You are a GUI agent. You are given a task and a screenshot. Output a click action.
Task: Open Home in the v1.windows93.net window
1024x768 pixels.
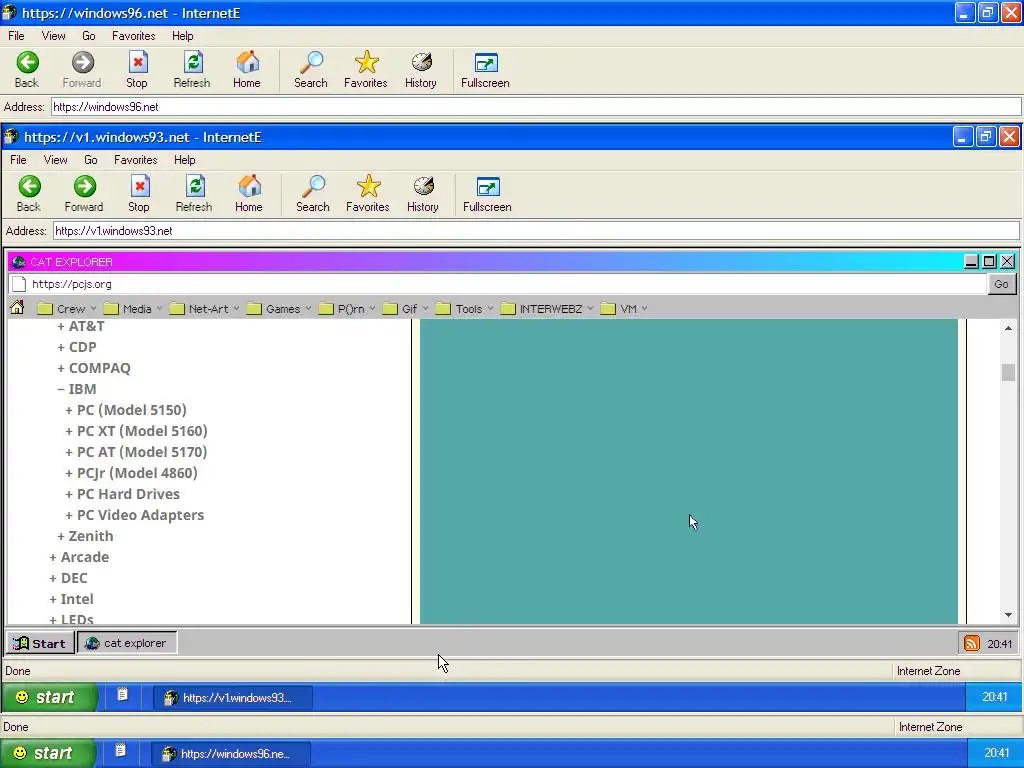249,193
